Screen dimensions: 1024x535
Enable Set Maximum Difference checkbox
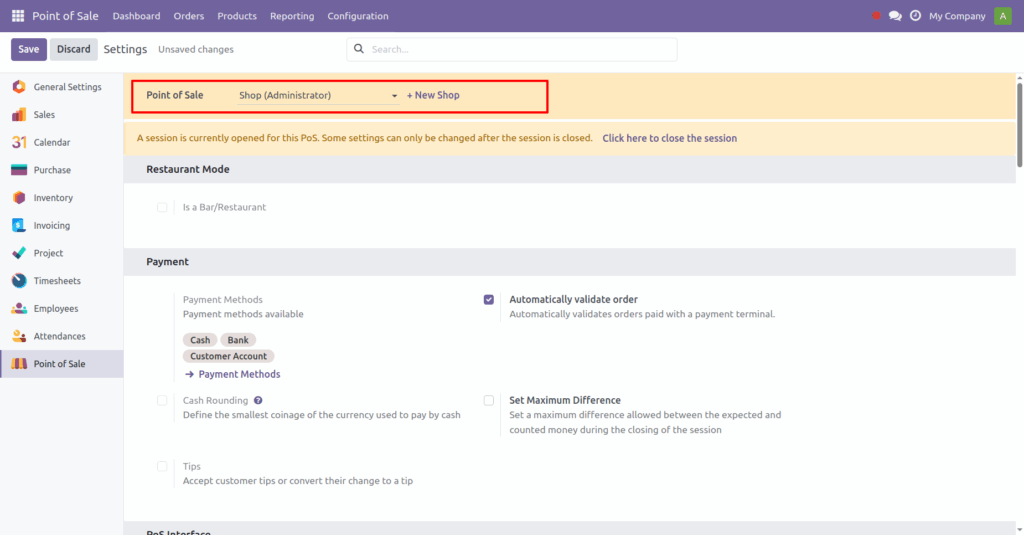coord(489,400)
